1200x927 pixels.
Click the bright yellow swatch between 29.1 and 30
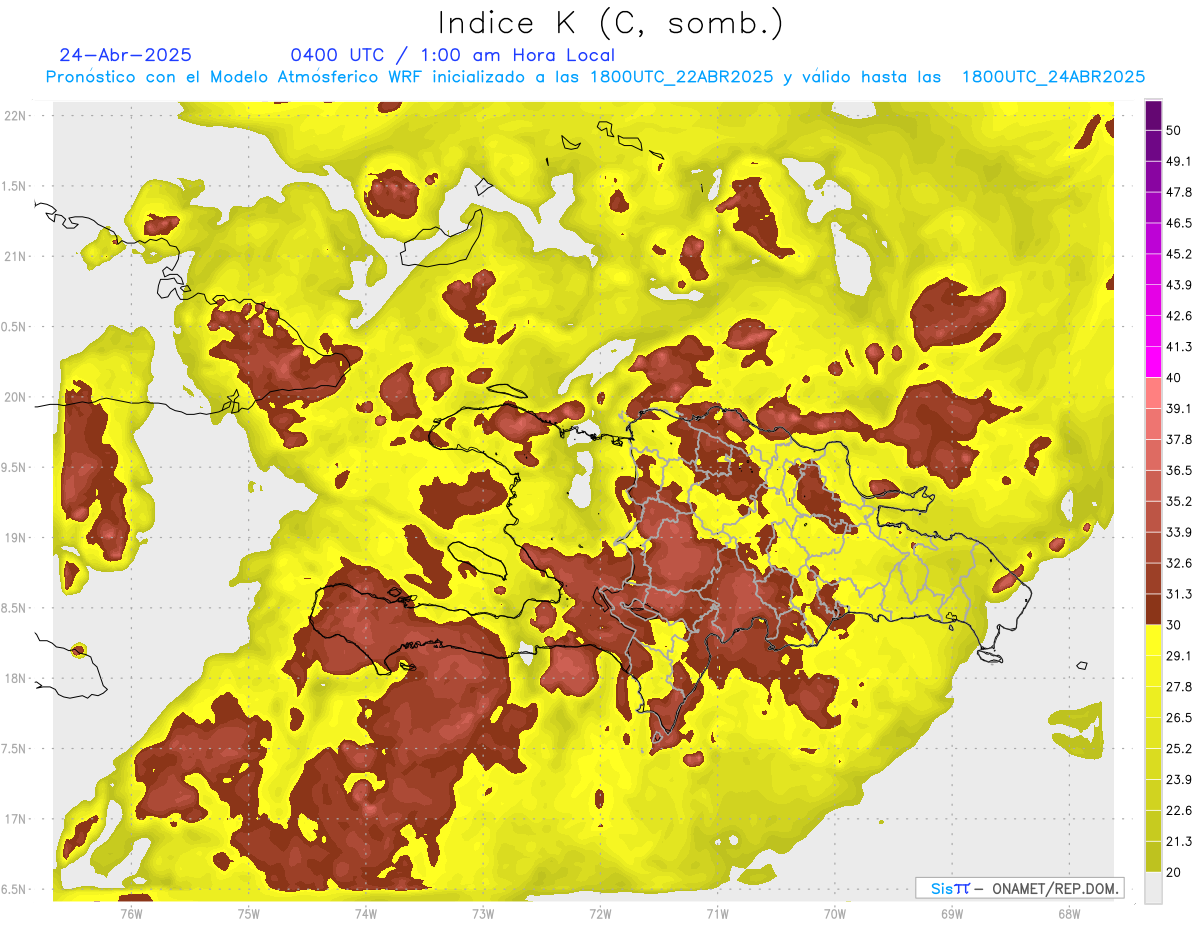click(x=1153, y=640)
